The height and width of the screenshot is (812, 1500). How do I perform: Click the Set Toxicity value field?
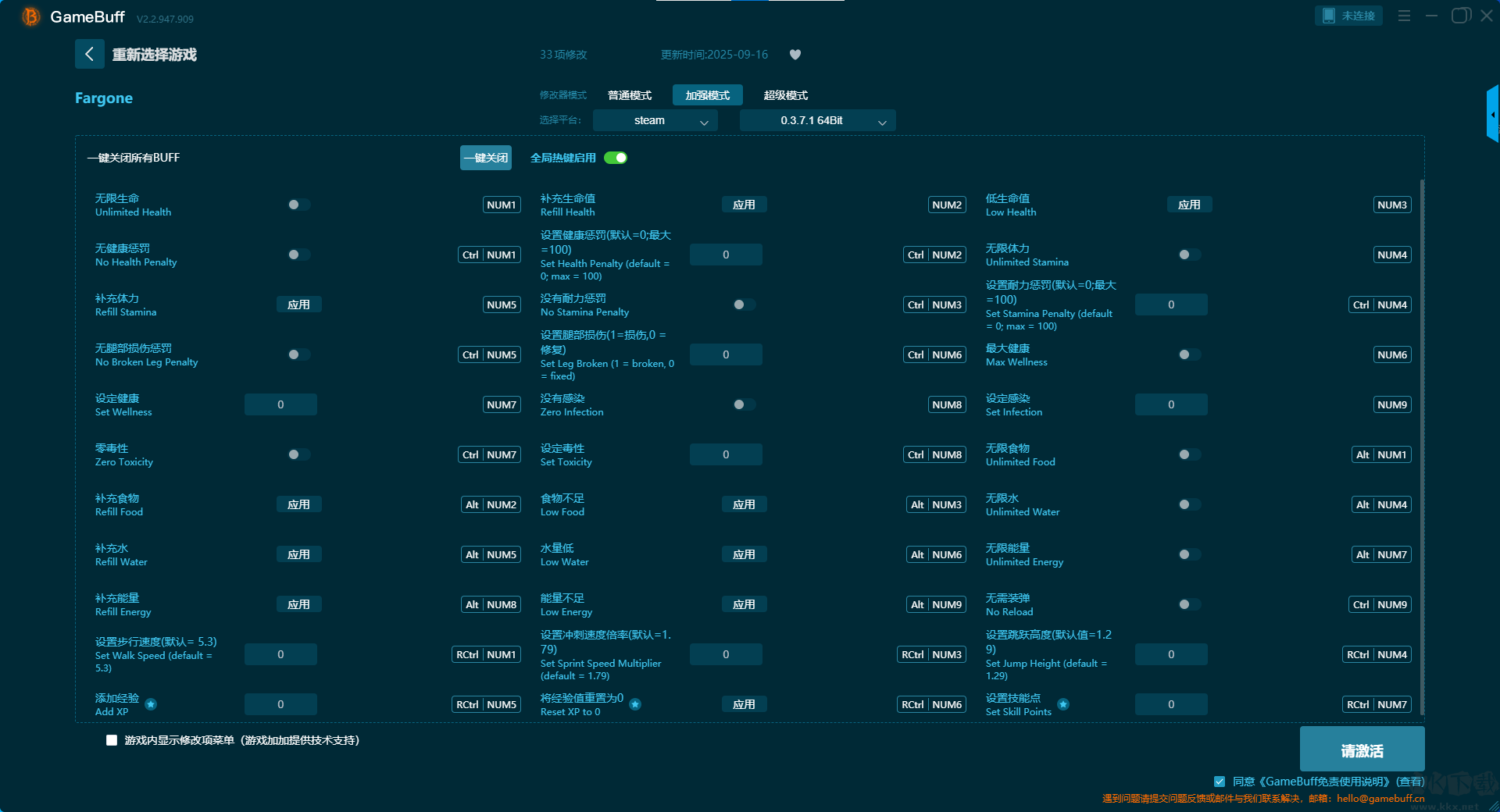coord(726,454)
